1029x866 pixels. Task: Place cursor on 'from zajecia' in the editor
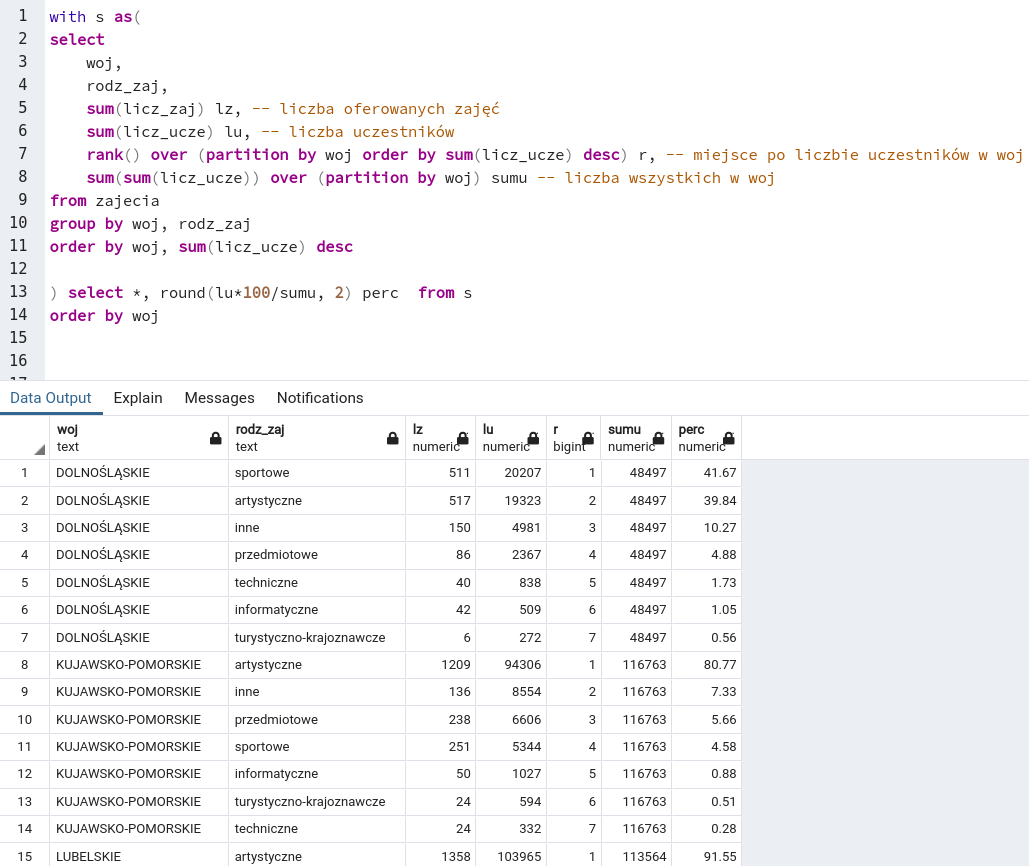[104, 201]
